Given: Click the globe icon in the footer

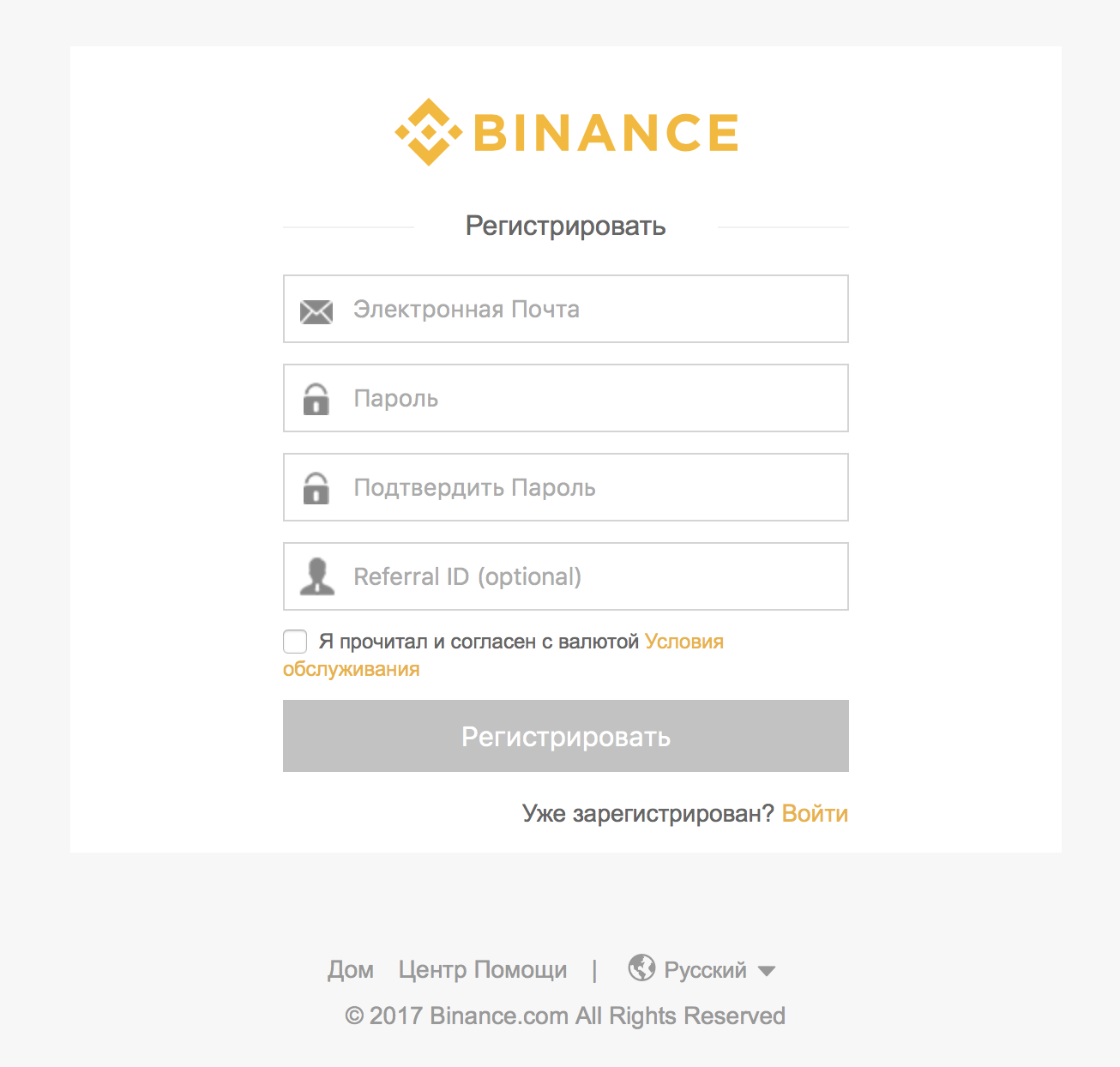Looking at the screenshot, I should click(x=641, y=968).
